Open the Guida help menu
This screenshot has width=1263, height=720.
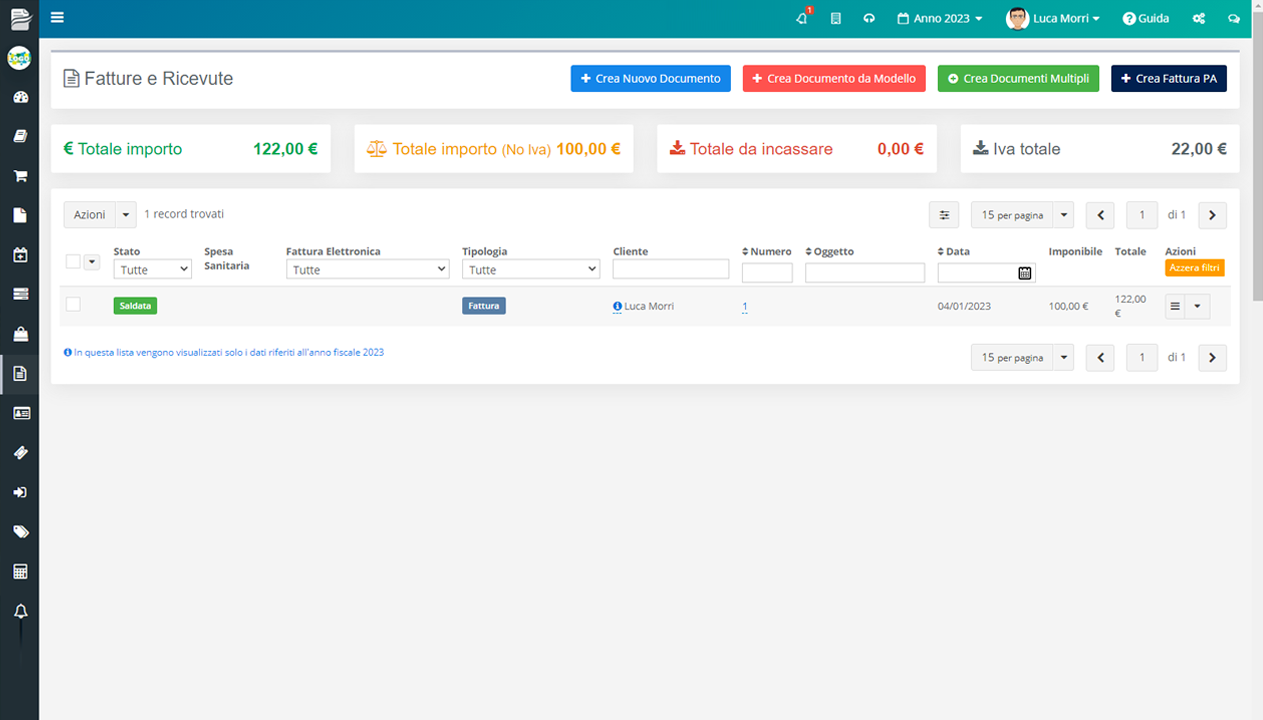(1146, 18)
